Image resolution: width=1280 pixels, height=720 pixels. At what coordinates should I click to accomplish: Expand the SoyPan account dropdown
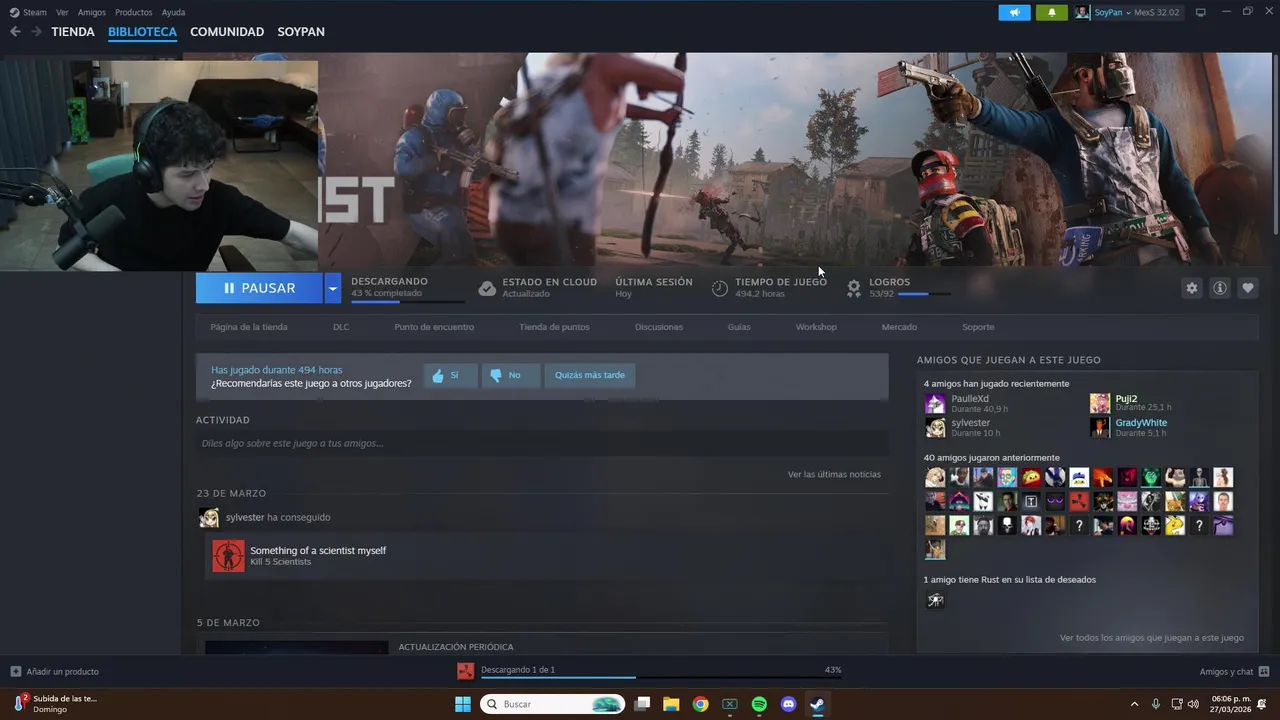pos(1126,12)
